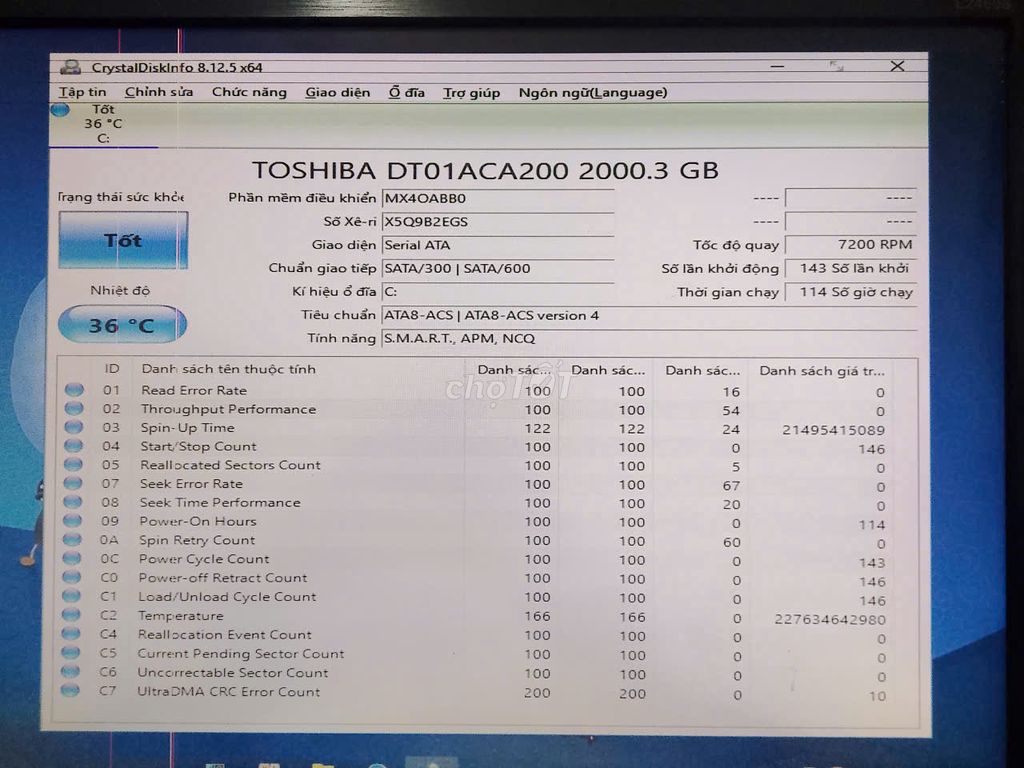This screenshot has height=768, width=1024.
Task: Select the UltraDMA CRC Error Count attribute name
Action: point(229,692)
